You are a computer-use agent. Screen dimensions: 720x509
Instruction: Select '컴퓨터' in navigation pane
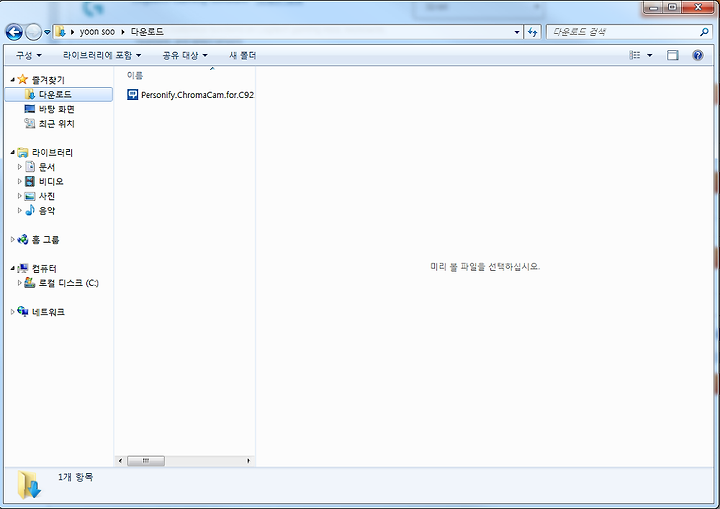tap(44, 268)
